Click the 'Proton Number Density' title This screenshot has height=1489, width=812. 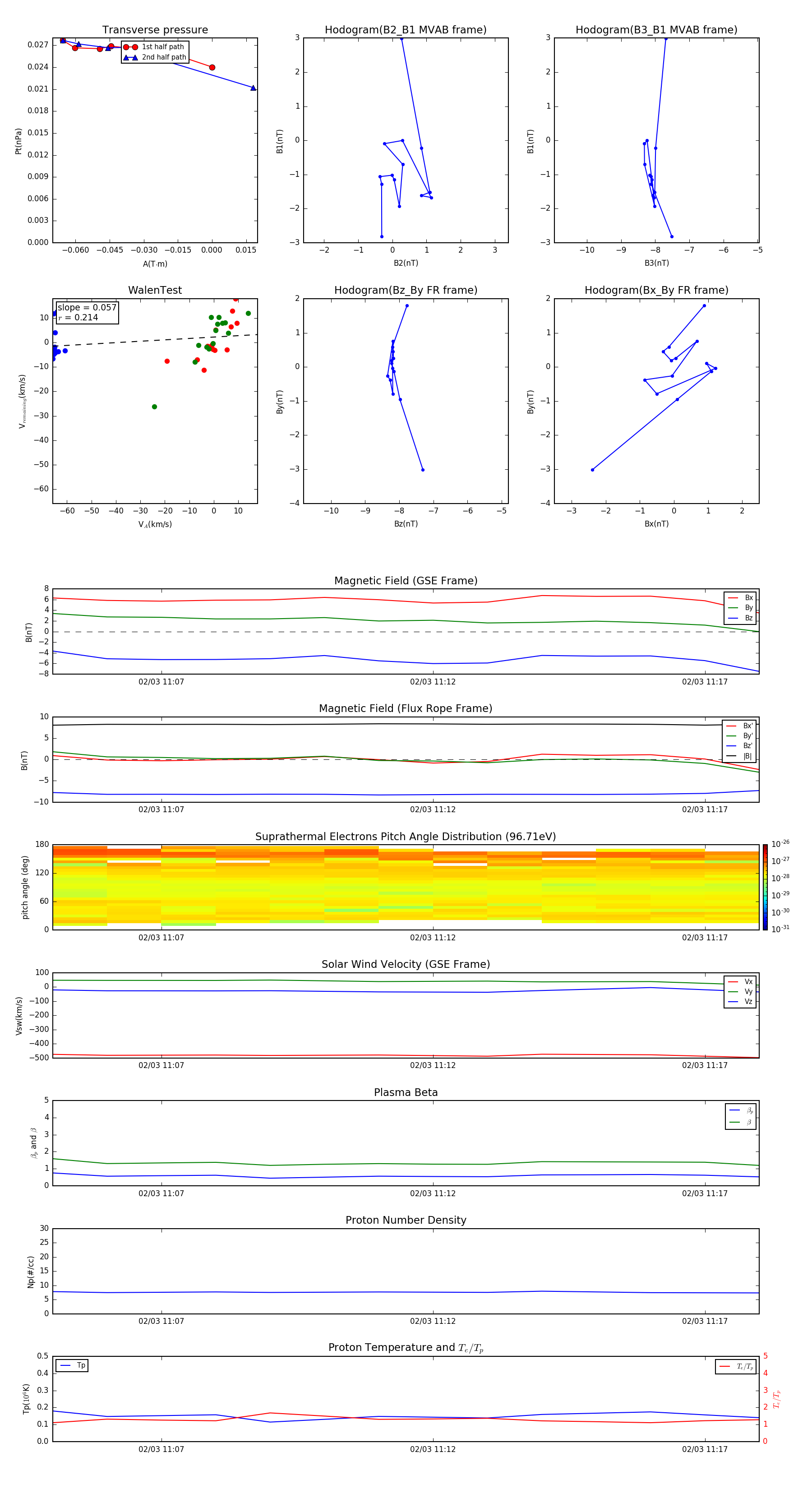click(406, 1220)
